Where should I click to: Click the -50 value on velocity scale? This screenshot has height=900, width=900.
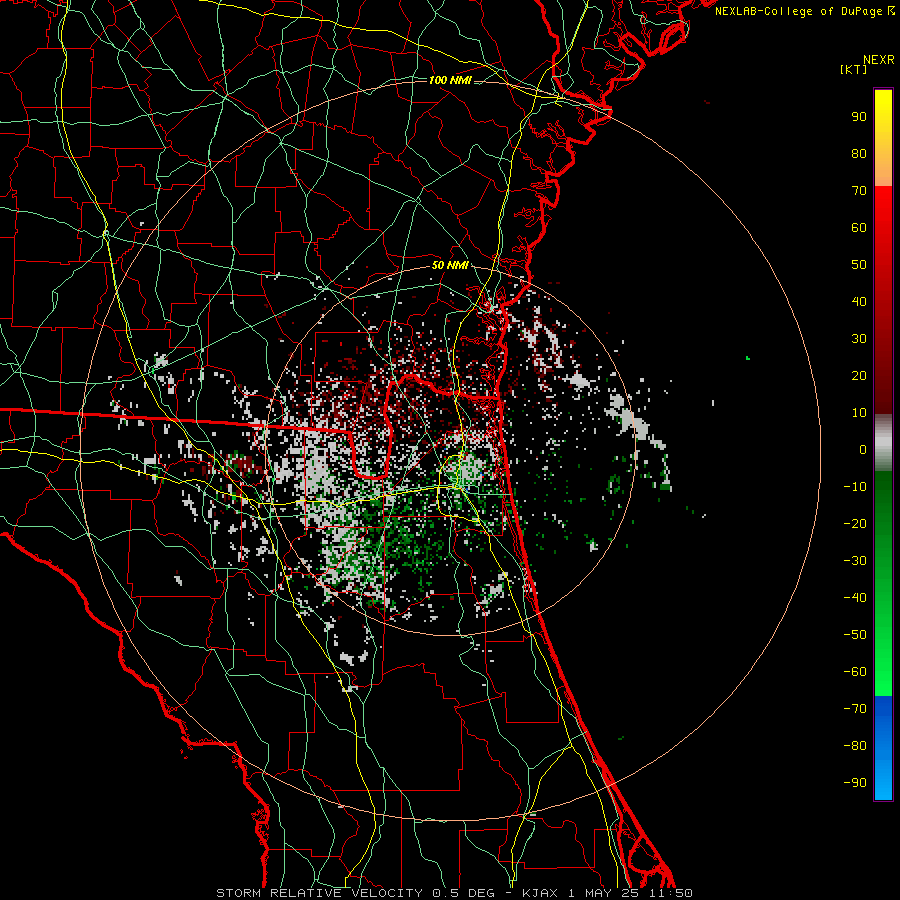(x=855, y=635)
